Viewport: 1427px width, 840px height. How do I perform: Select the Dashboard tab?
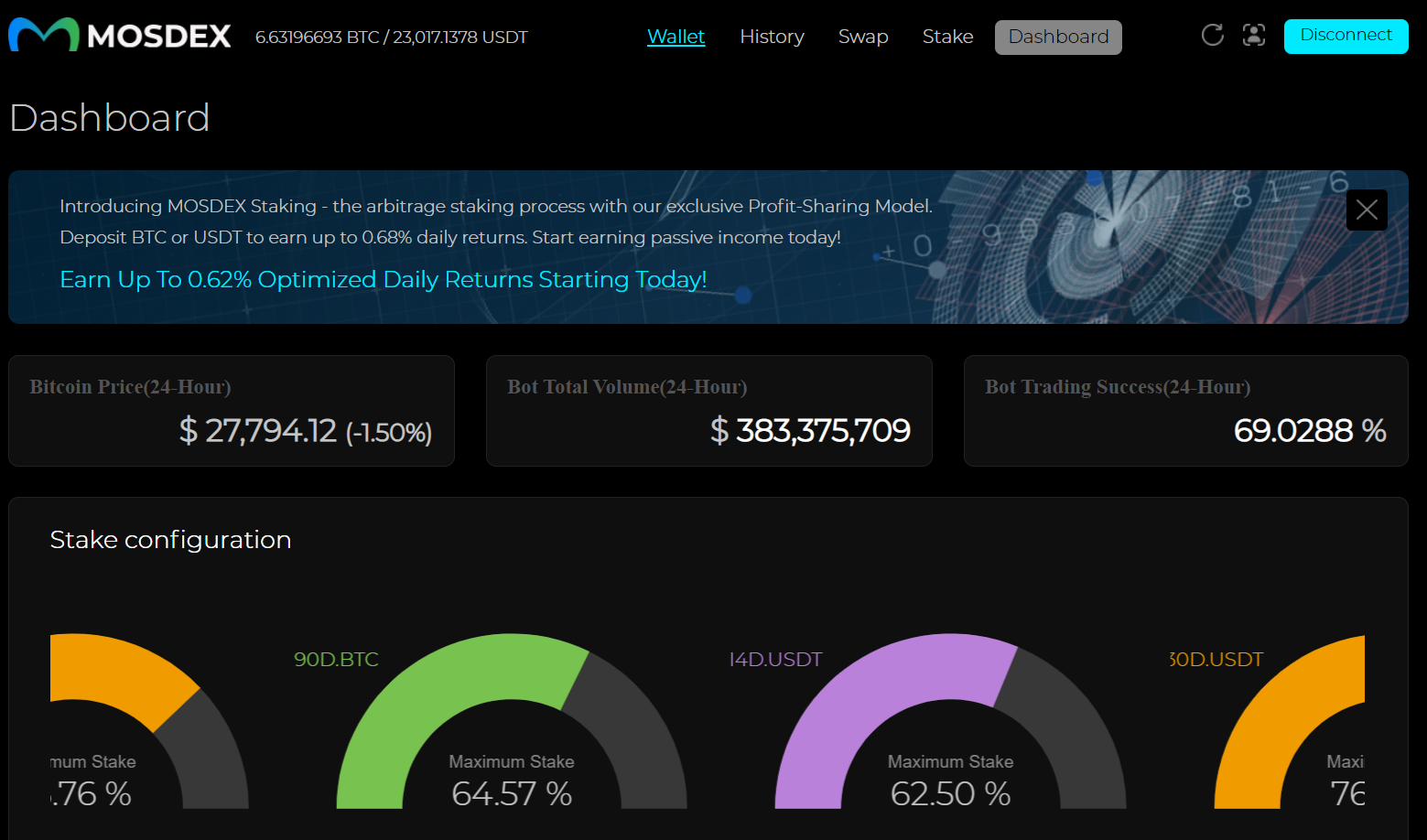tap(1058, 38)
